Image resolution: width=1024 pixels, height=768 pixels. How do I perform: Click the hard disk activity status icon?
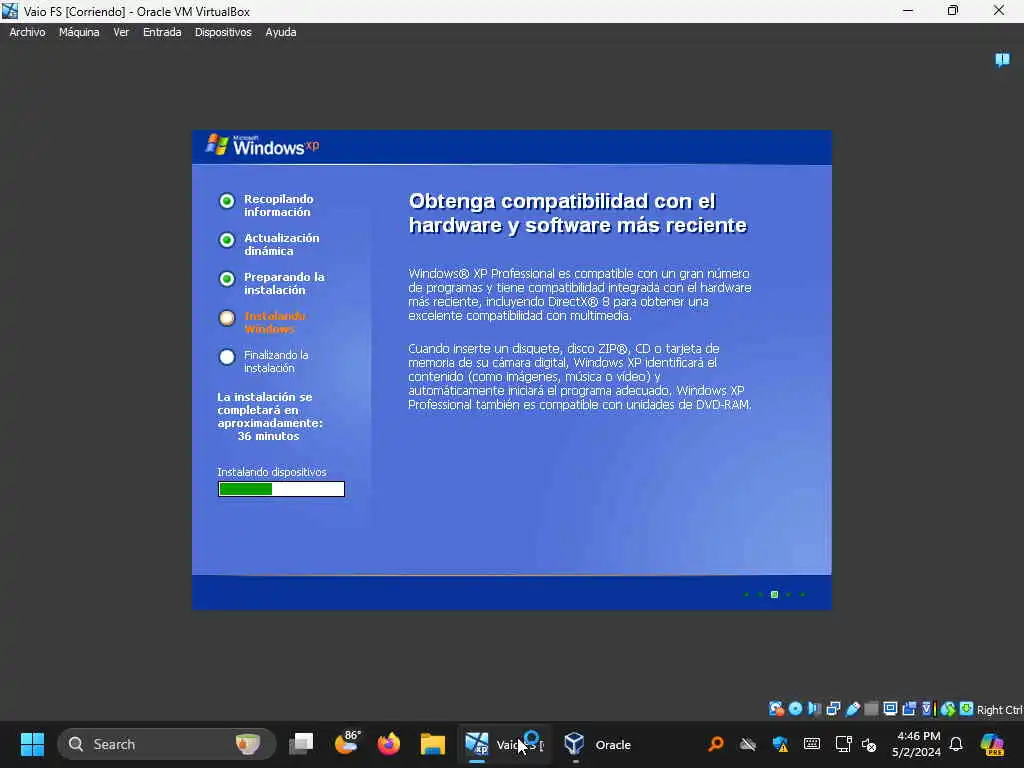pyautogui.click(x=776, y=709)
